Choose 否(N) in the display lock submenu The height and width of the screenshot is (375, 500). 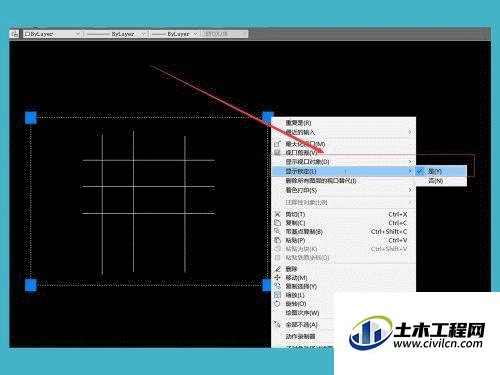pyautogui.click(x=440, y=181)
